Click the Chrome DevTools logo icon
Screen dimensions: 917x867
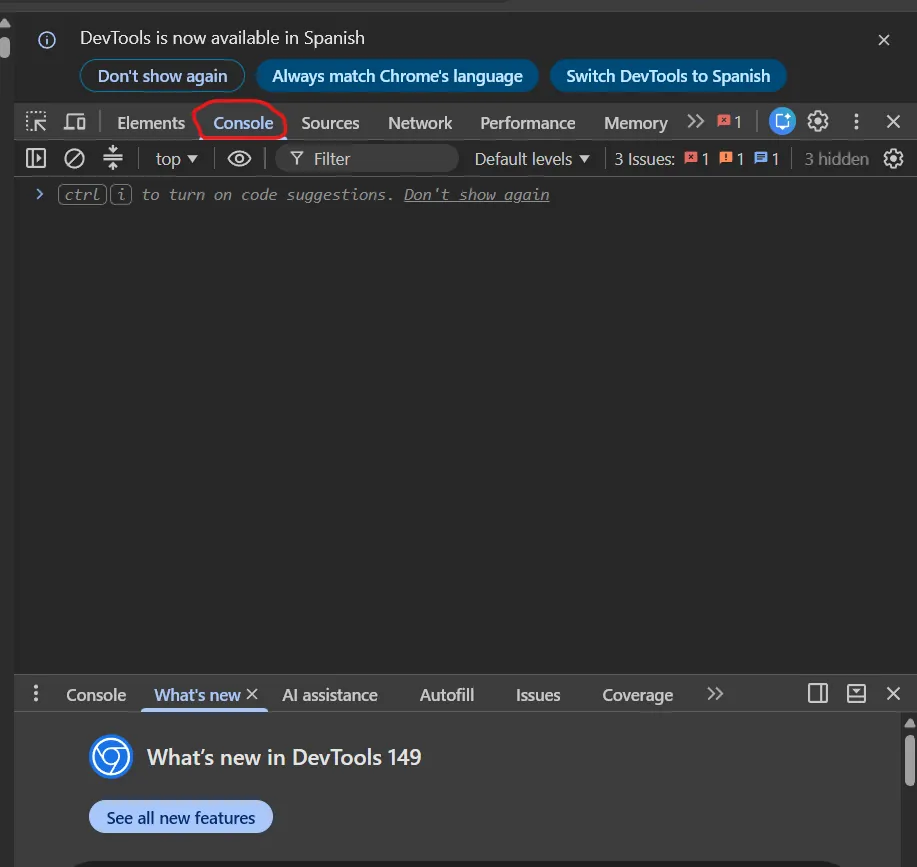coord(111,757)
